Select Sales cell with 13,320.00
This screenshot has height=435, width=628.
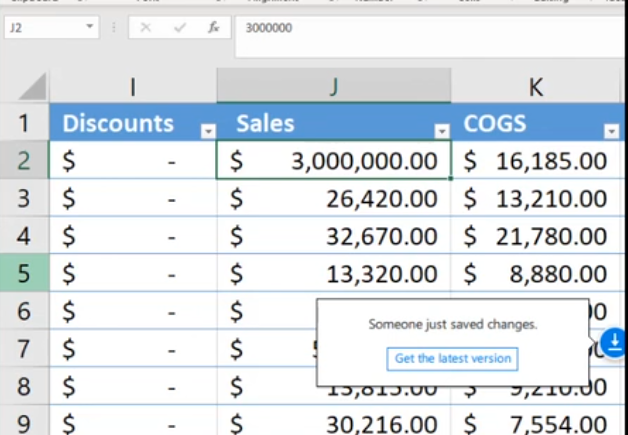(x=334, y=273)
